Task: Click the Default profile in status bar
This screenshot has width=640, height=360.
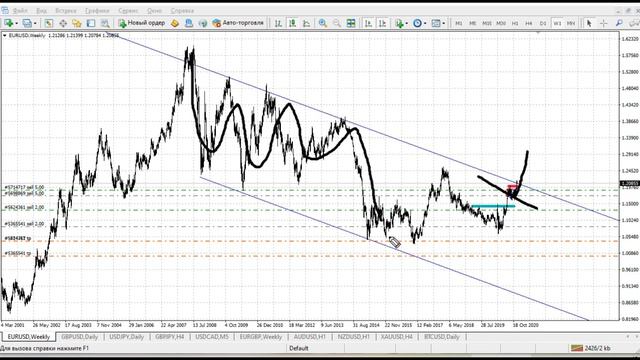Action: [299, 348]
